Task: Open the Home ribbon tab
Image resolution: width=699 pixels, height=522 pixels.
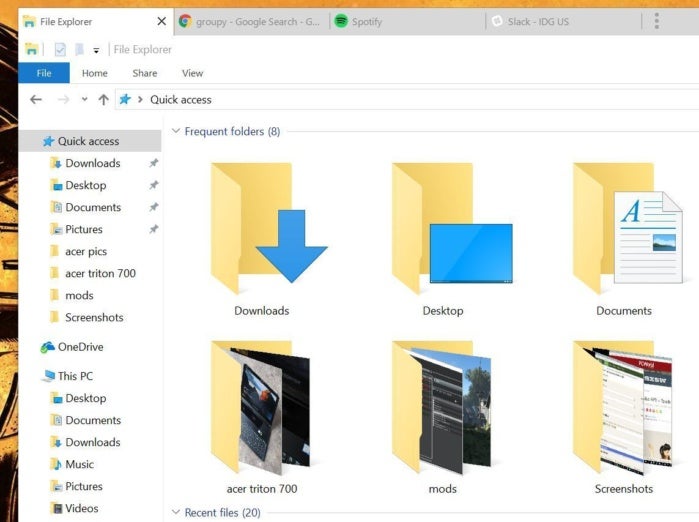Action: pyautogui.click(x=95, y=73)
